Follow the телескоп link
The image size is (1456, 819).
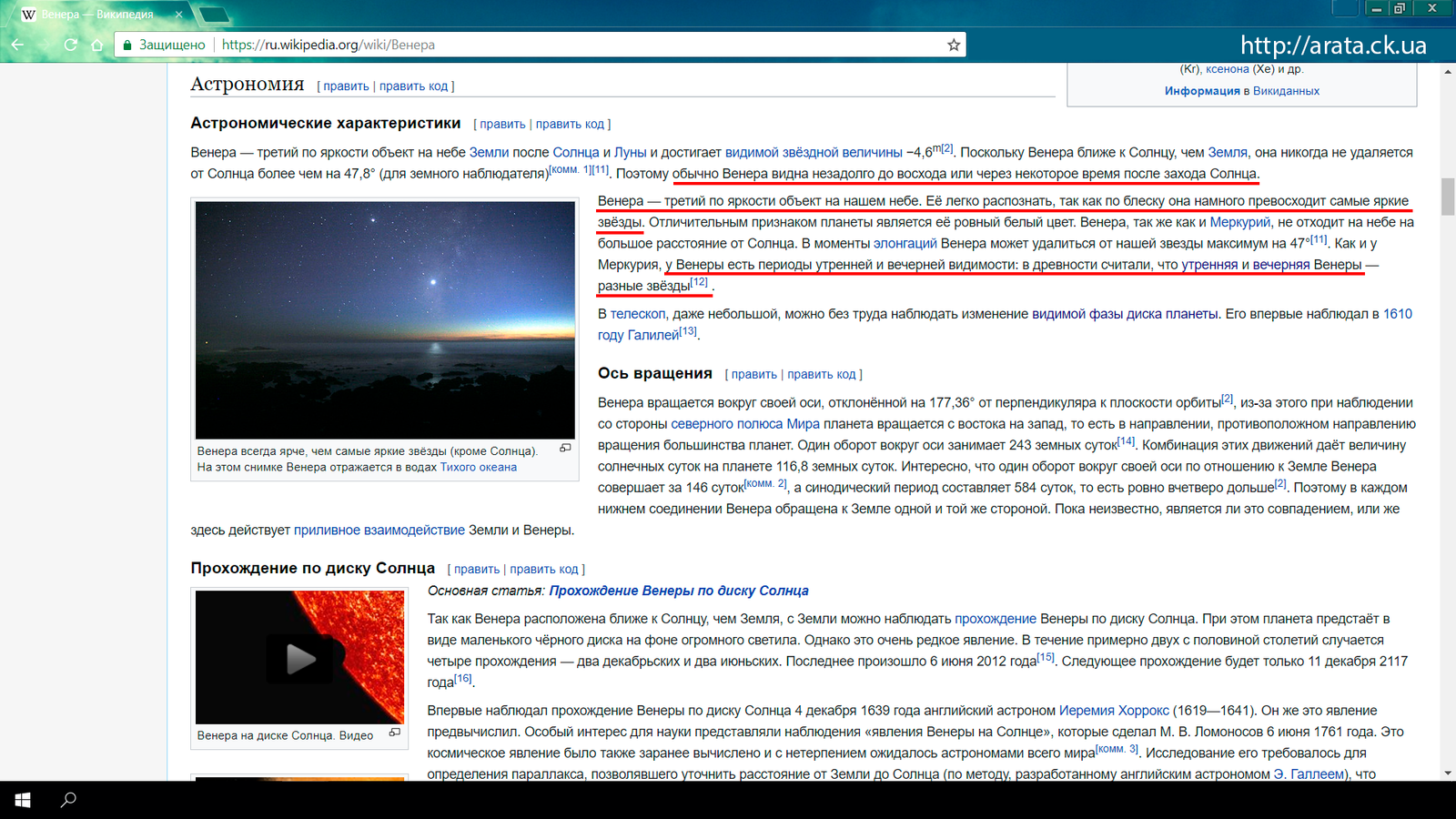638,314
